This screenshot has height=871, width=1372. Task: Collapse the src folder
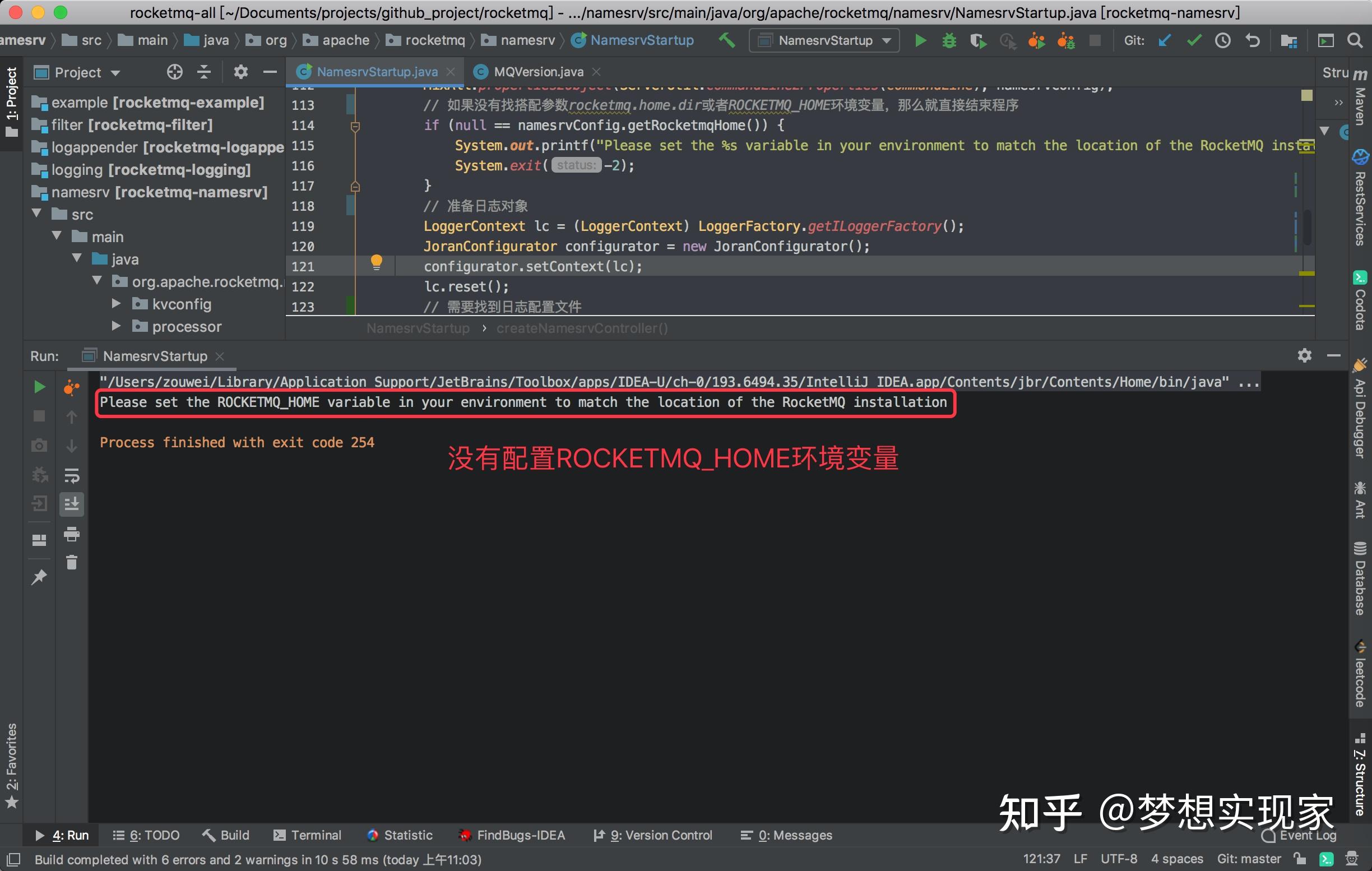click(x=38, y=214)
